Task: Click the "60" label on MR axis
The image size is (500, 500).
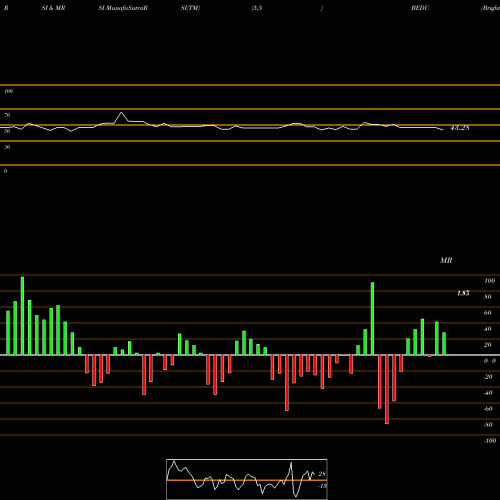Action: coord(487,313)
